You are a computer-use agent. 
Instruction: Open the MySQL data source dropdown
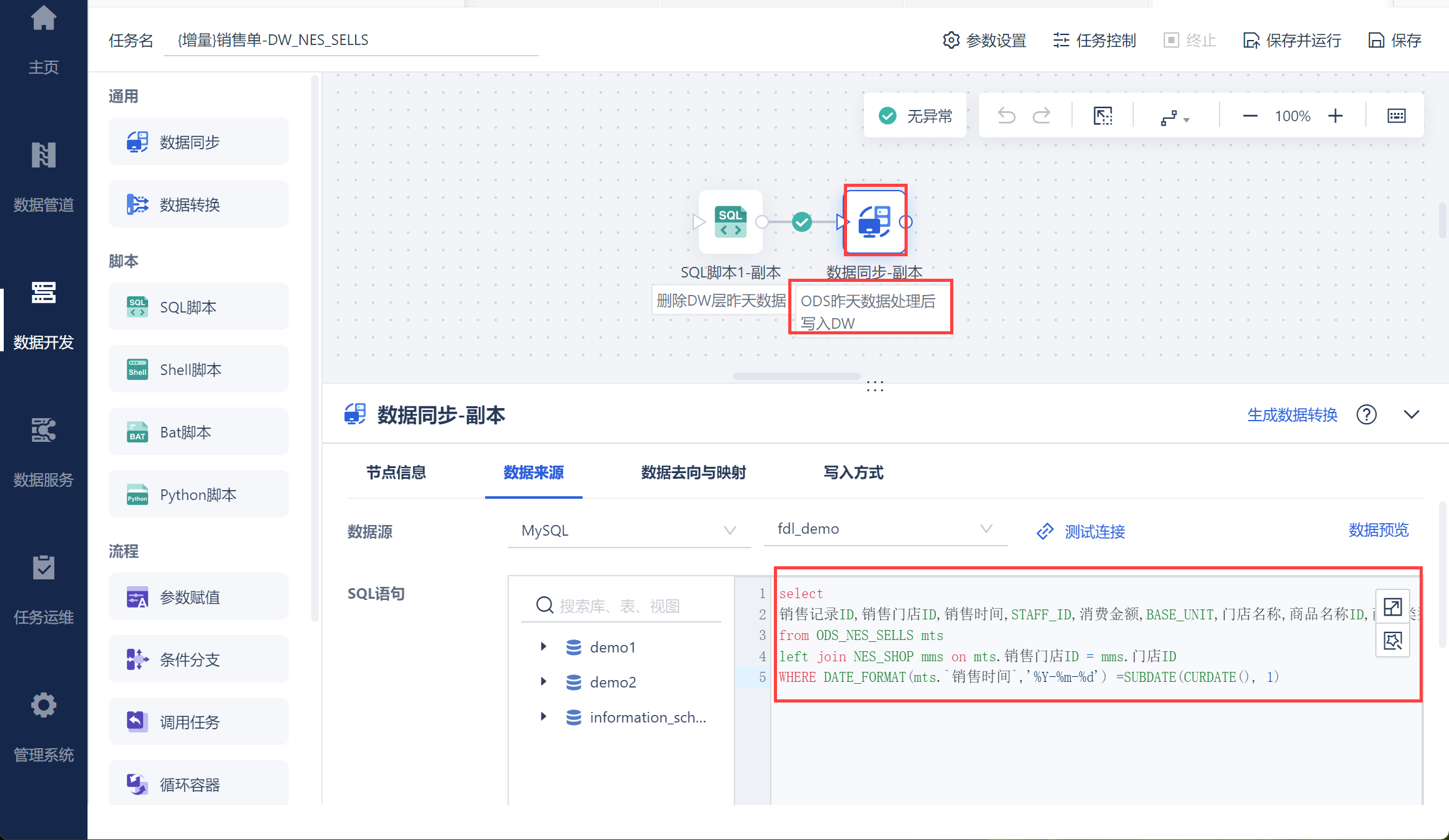628,531
